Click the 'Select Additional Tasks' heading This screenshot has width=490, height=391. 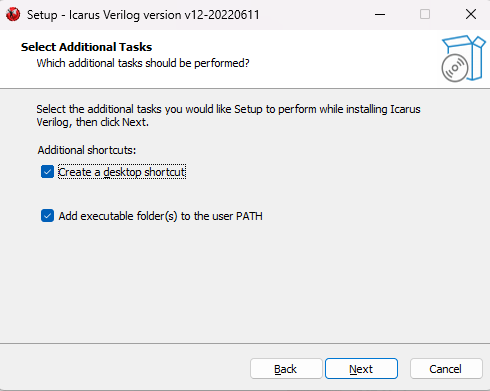tap(86, 47)
